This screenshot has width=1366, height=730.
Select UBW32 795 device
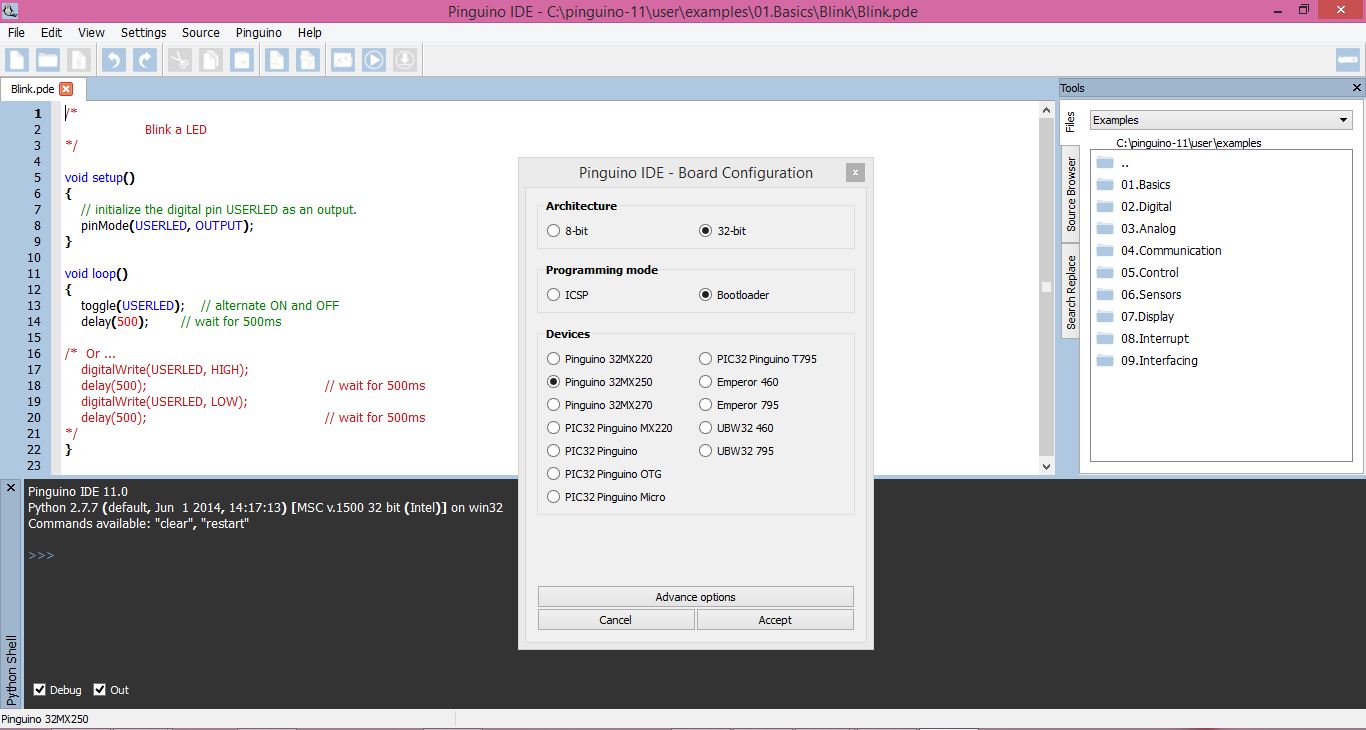[736, 451]
